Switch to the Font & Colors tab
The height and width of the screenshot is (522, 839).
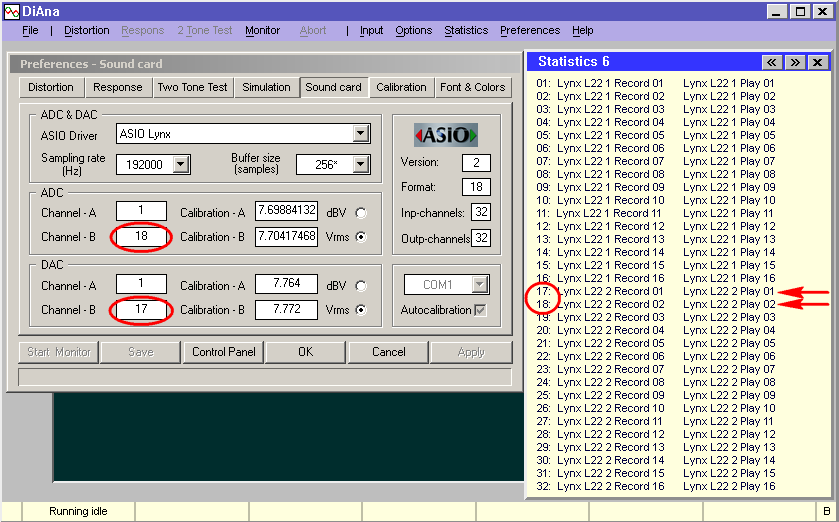(x=473, y=87)
